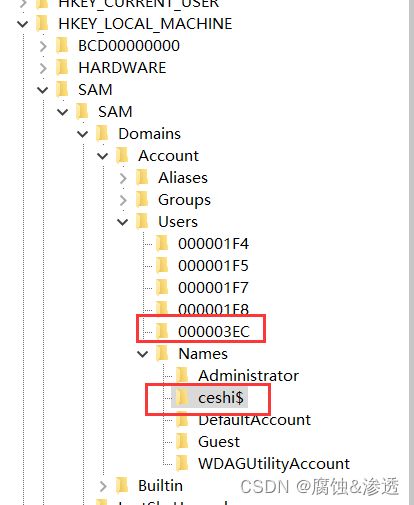Viewport: 414px width, 505px height.
Task: Expand the BCD00000000 key
Action: pyautogui.click(x=43, y=46)
